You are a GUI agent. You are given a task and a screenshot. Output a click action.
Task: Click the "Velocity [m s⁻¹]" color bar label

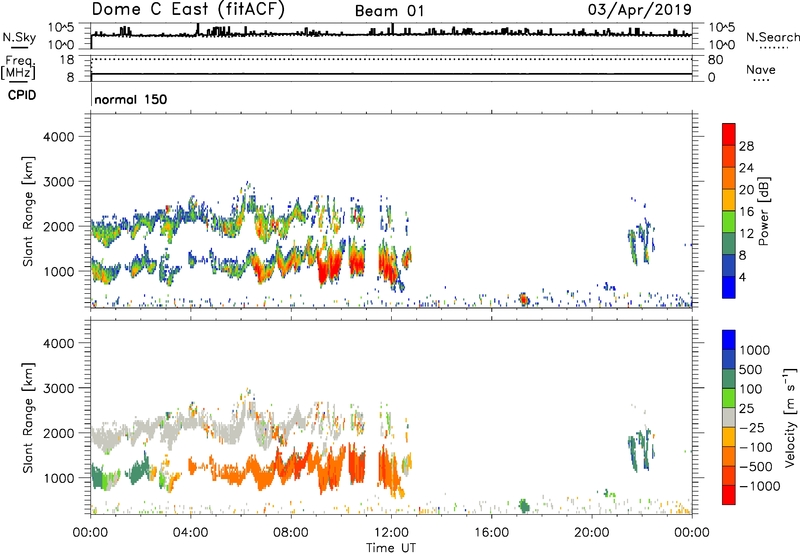click(790, 417)
